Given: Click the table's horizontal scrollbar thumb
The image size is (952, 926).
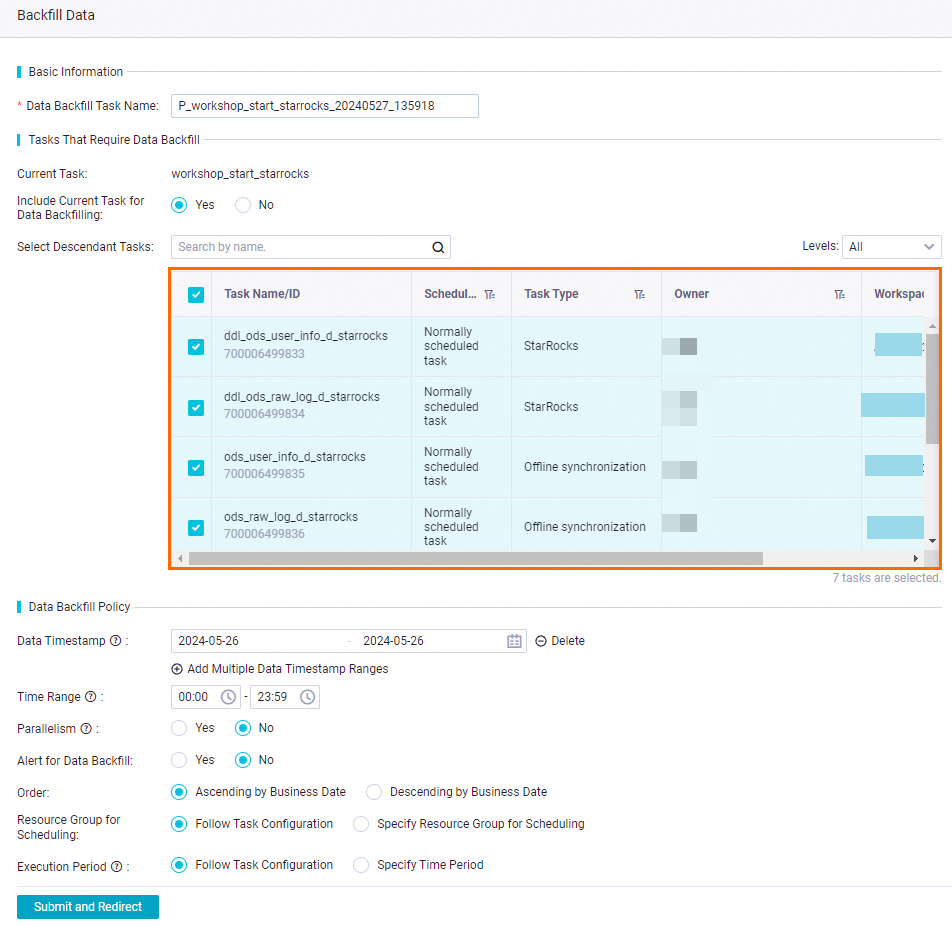Looking at the screenshot, I should (x=476, y=558).
